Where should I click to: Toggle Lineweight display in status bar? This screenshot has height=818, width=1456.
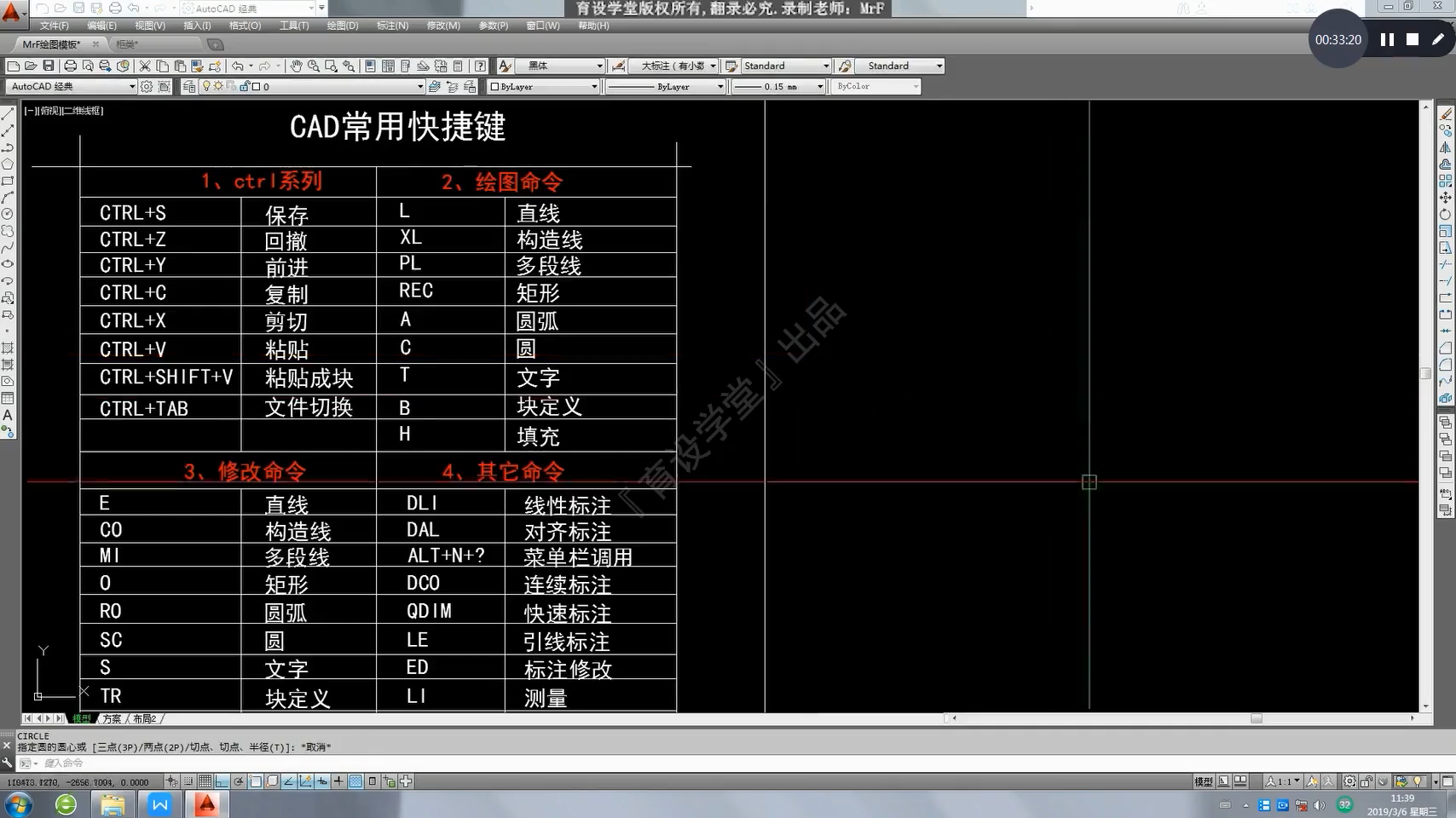[x=338, y=781]
